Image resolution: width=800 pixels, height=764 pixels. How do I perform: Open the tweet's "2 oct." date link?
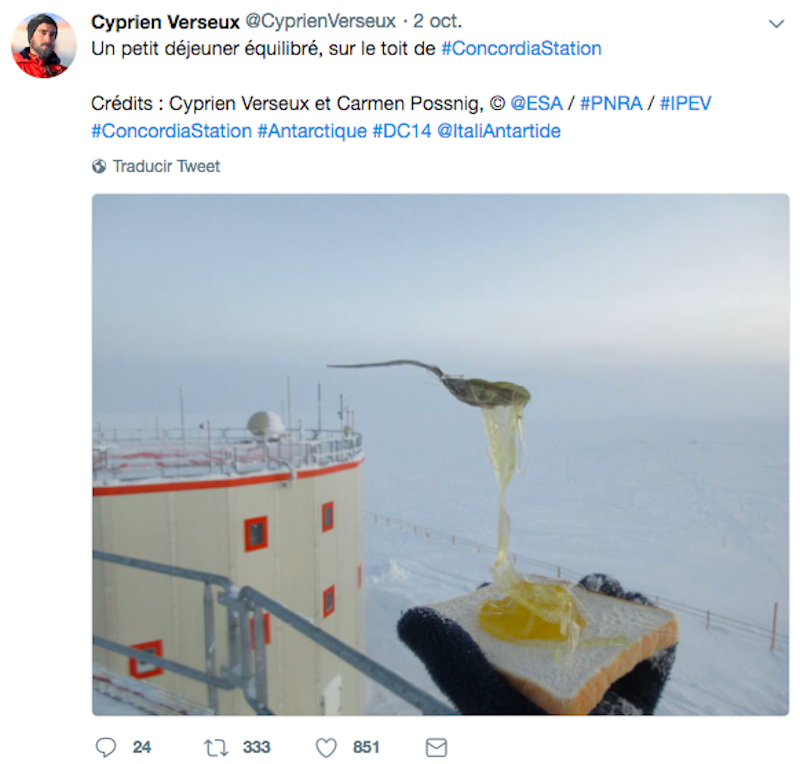[x=436, y=22]
